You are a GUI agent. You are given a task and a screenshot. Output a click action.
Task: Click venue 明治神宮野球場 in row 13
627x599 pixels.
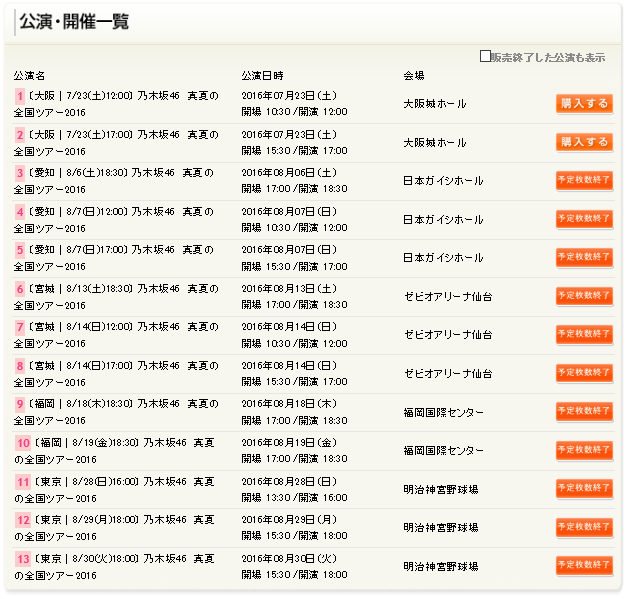[441, 567]
